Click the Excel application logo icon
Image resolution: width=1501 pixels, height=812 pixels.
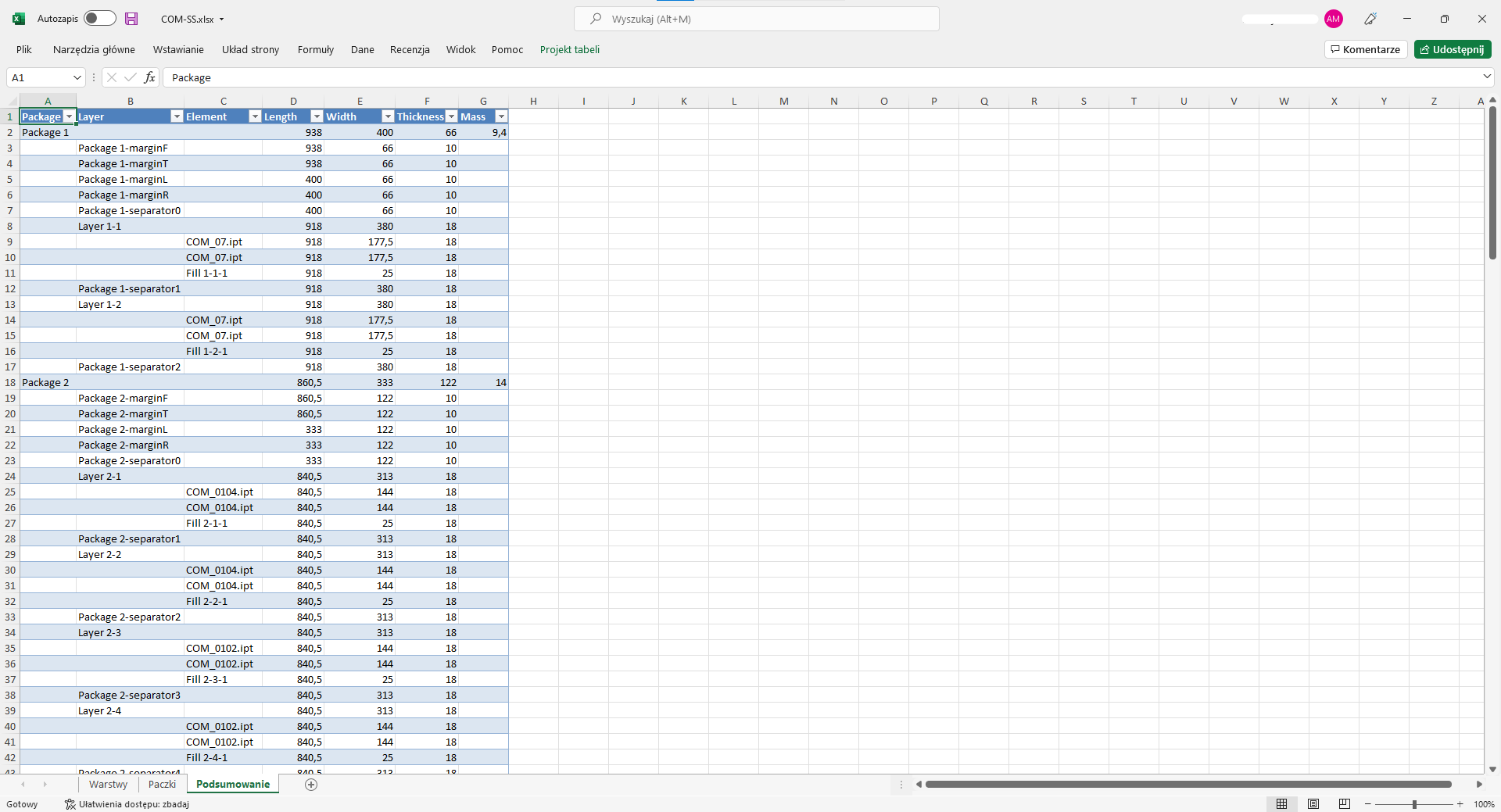click(x=19, y=19)
